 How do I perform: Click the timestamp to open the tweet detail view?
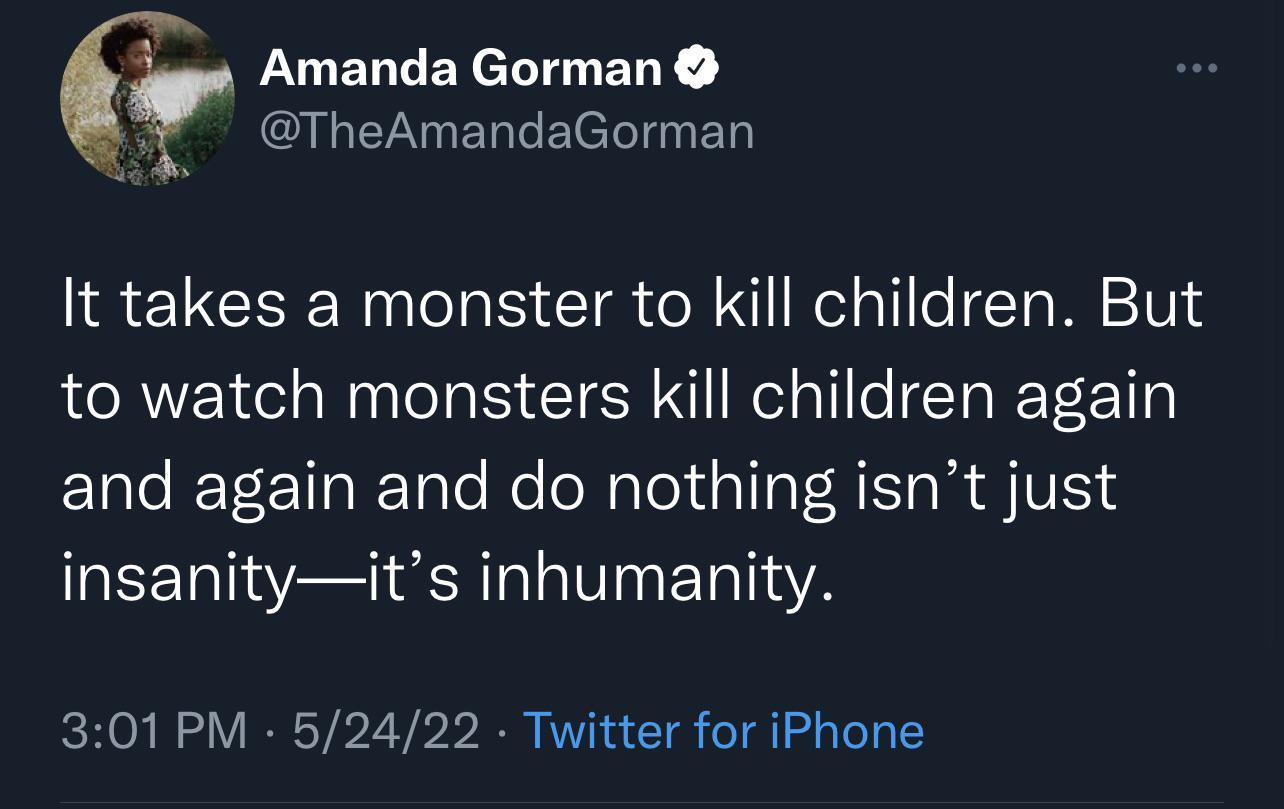[x=157, y=730]
